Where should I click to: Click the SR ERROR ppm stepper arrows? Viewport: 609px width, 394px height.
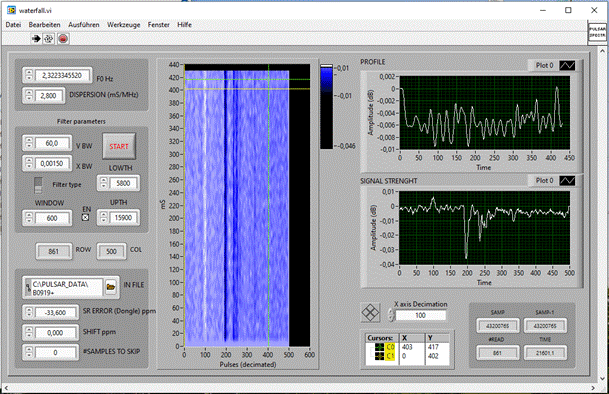(x=29, y=312)
